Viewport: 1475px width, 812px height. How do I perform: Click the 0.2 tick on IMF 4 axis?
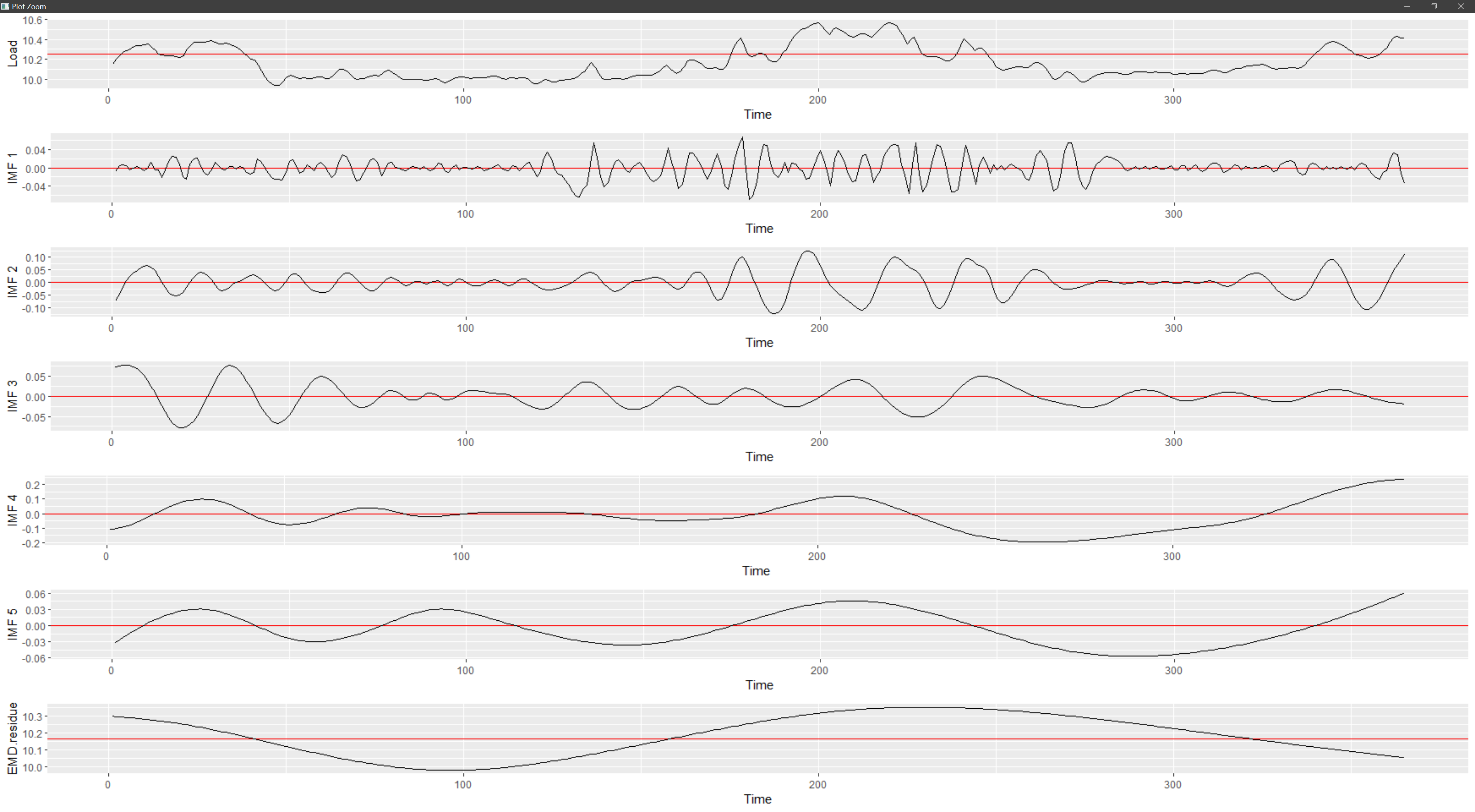[x=33, y=484]
